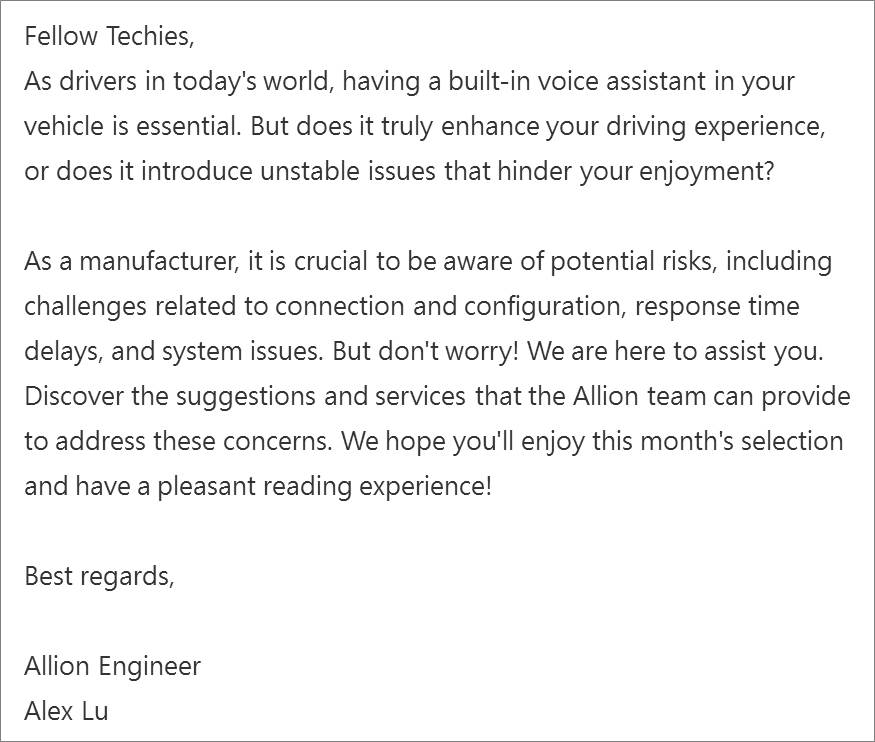Click the closing "Best regards,"
The image size is (875, 742).
pos(99,577)
